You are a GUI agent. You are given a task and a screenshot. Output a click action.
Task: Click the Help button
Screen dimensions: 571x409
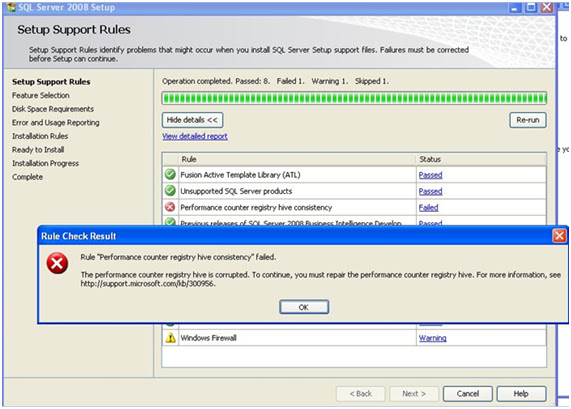pos(521,394)
